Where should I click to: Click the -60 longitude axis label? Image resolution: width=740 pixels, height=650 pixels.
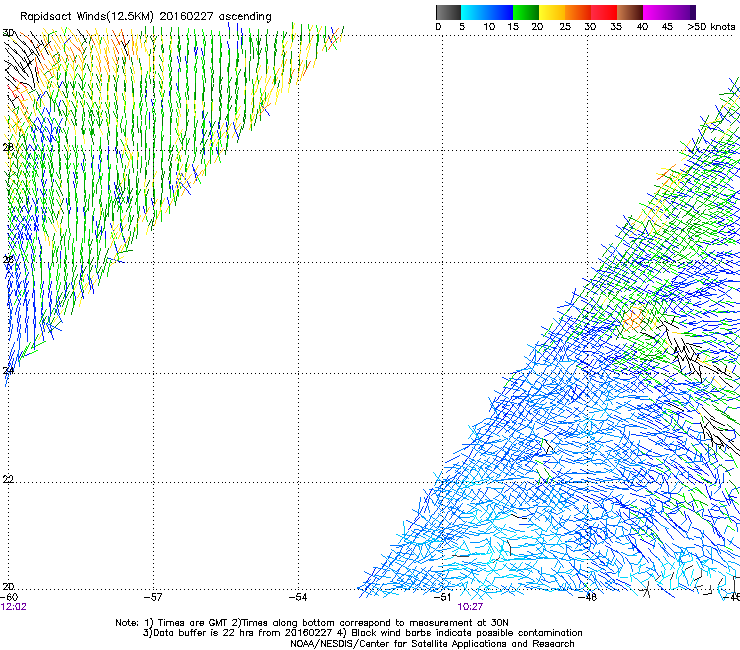point(9,597)
